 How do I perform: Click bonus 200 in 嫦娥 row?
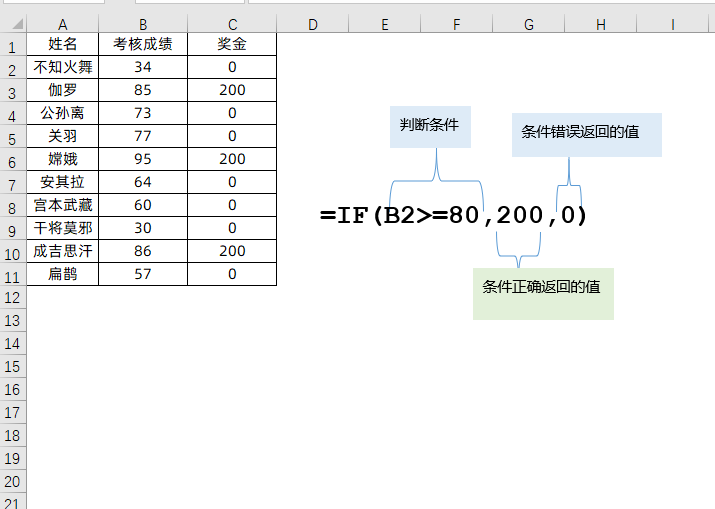[x=232, y=159]
